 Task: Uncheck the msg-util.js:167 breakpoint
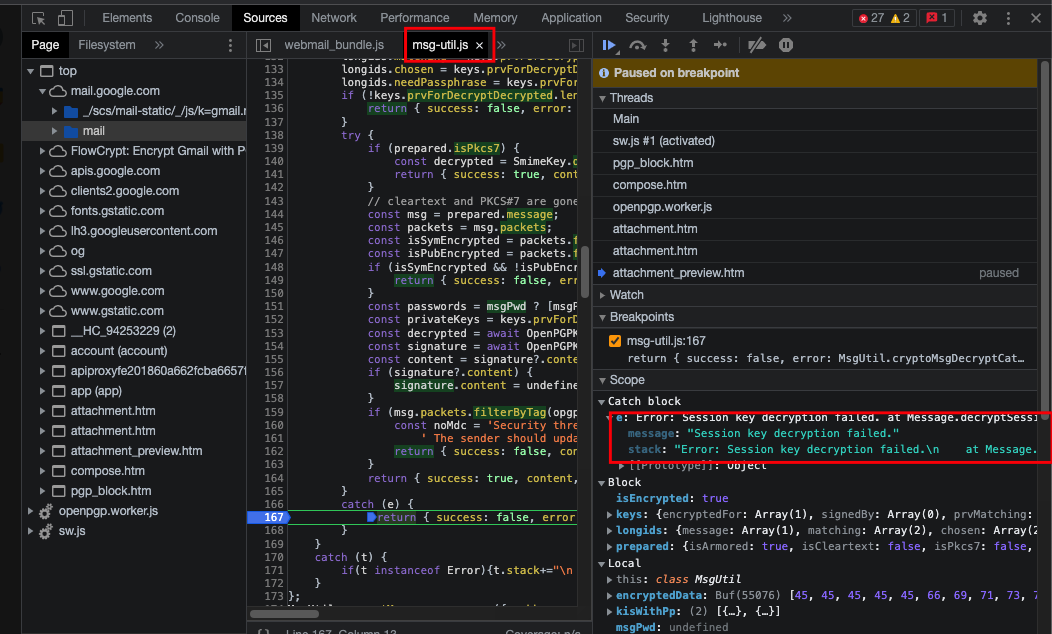point(614,339)
